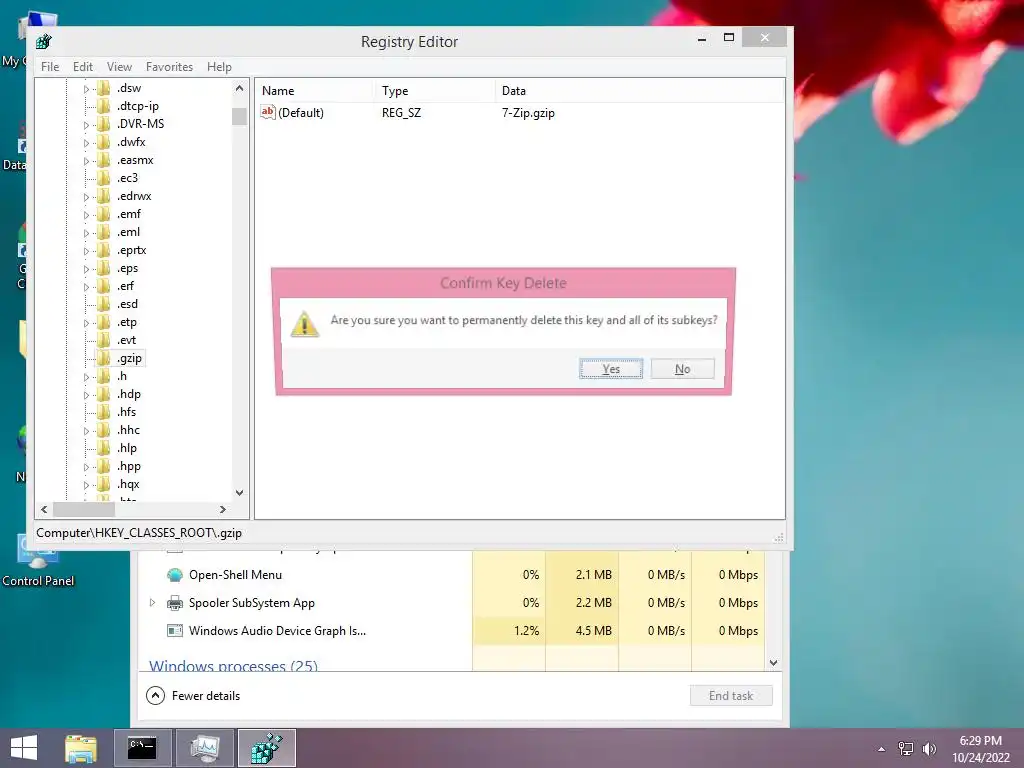Expand the .dwfx registry key
This screenshot has height=768, width=1024.
tap(86, 142)
